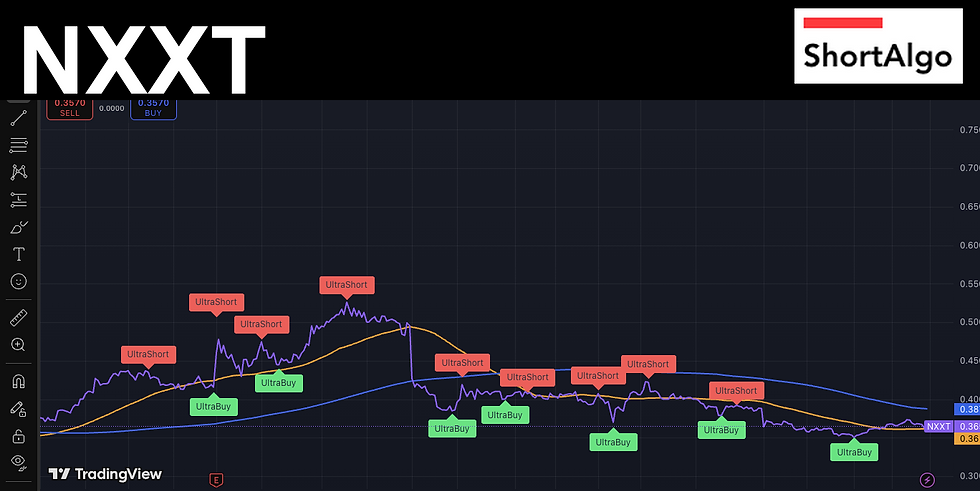Image resolution: width=980 pixels, height=491 pixels.
Task: Activate the brush drawing tool
Action: (18, 227)
